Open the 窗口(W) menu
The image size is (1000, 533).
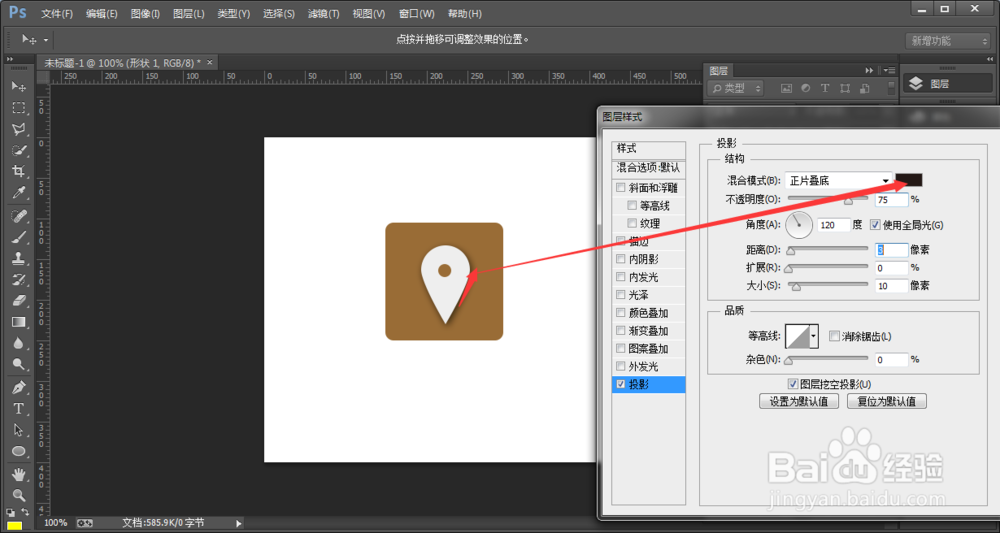point(416,13)
